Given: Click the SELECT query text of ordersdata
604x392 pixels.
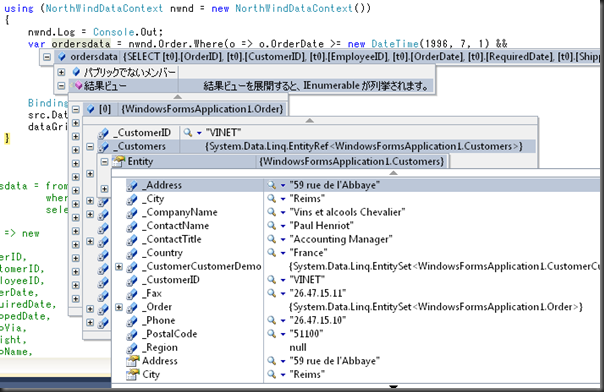Looking at the screenshot, I should pos(361,57).
